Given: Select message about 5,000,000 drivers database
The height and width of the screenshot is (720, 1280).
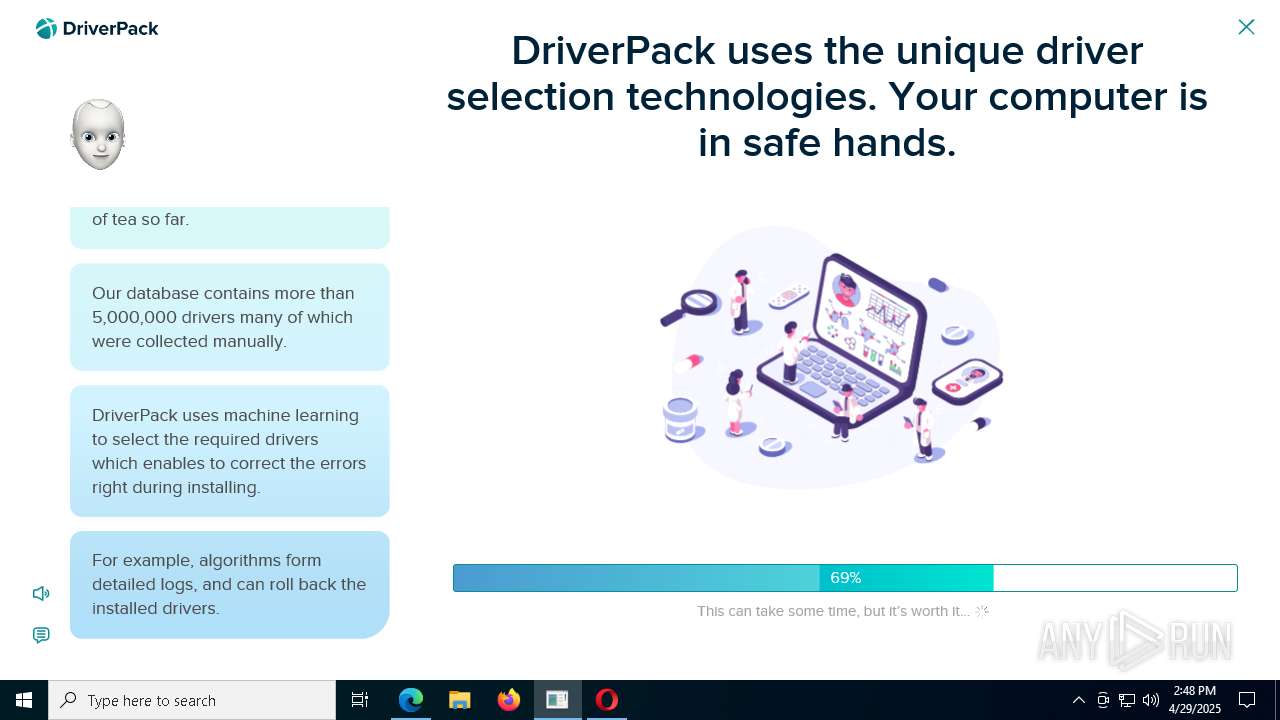Looking at the screenshot, I should pos(229,317).
